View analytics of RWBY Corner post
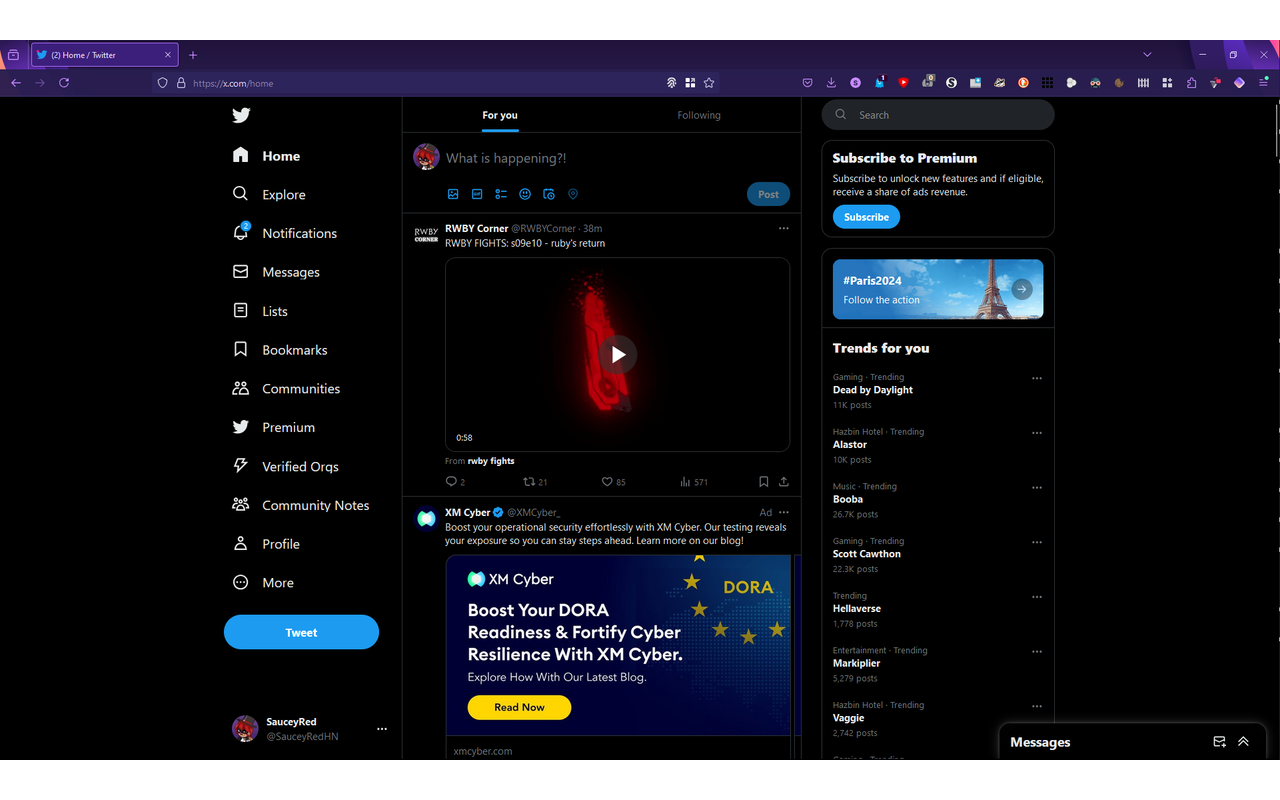 click(693, 482)
